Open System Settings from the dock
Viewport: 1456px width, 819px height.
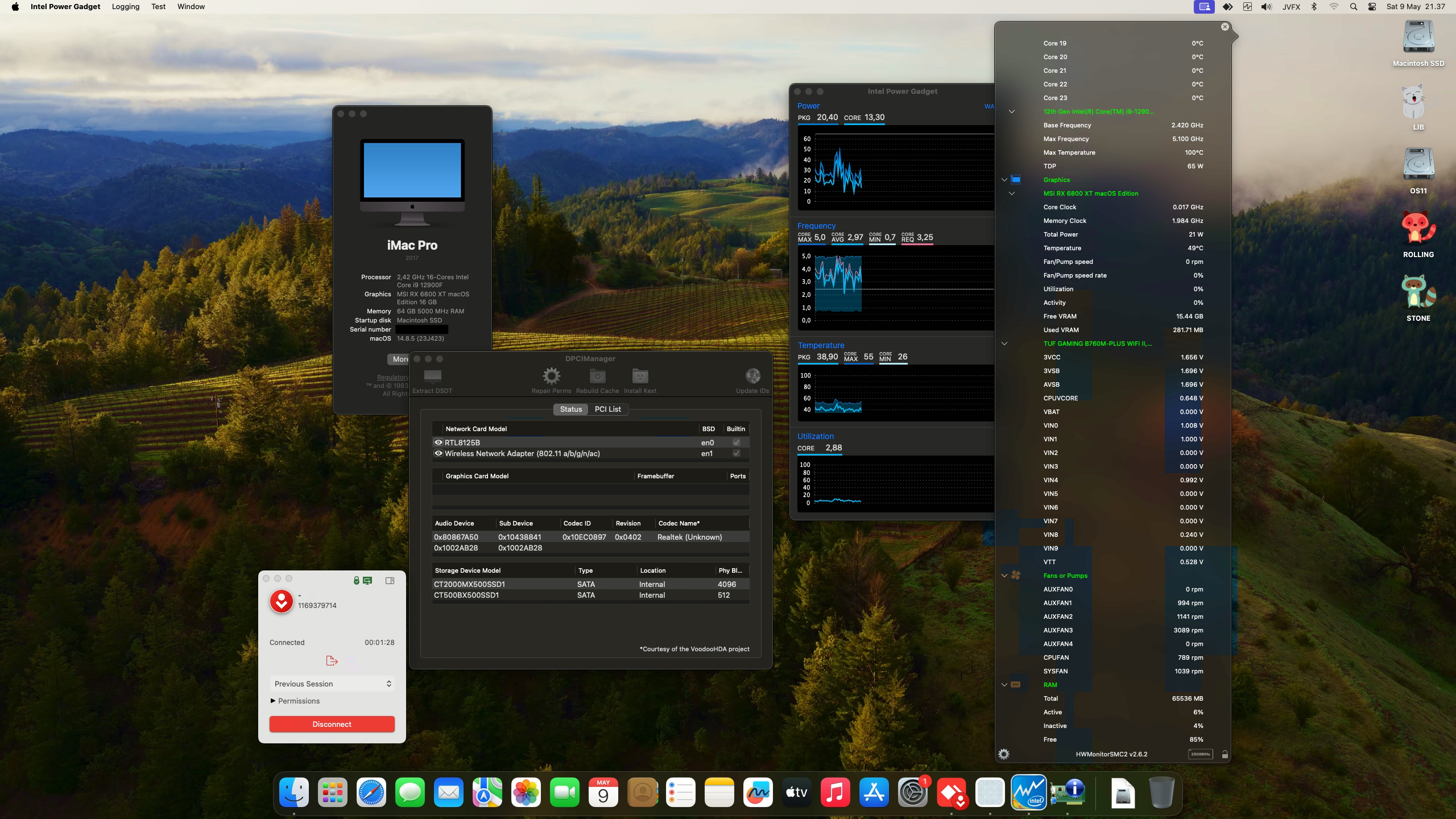tap(913, 792)
